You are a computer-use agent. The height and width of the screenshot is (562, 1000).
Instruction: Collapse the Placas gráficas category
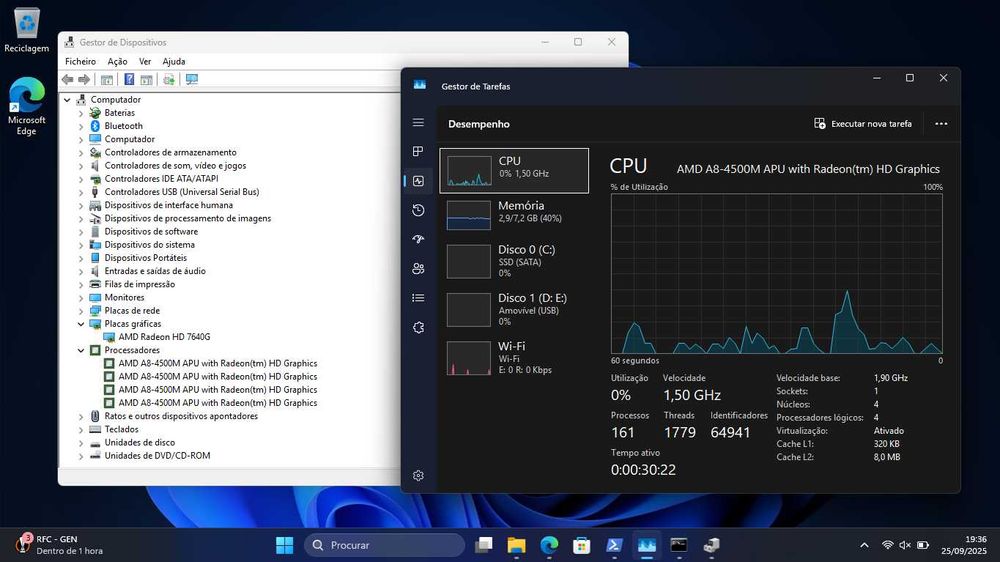click(81, 324)
